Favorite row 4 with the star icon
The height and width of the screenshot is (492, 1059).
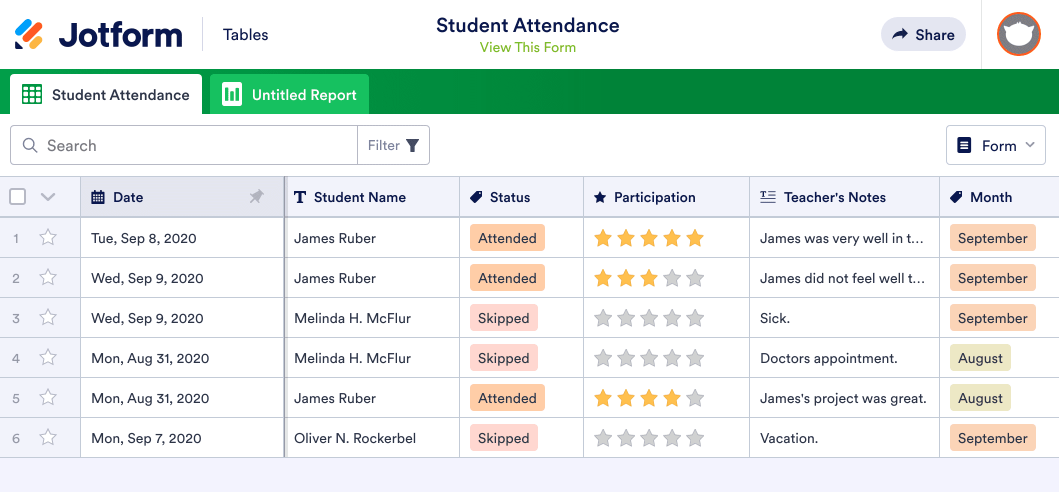coord(47,358)
